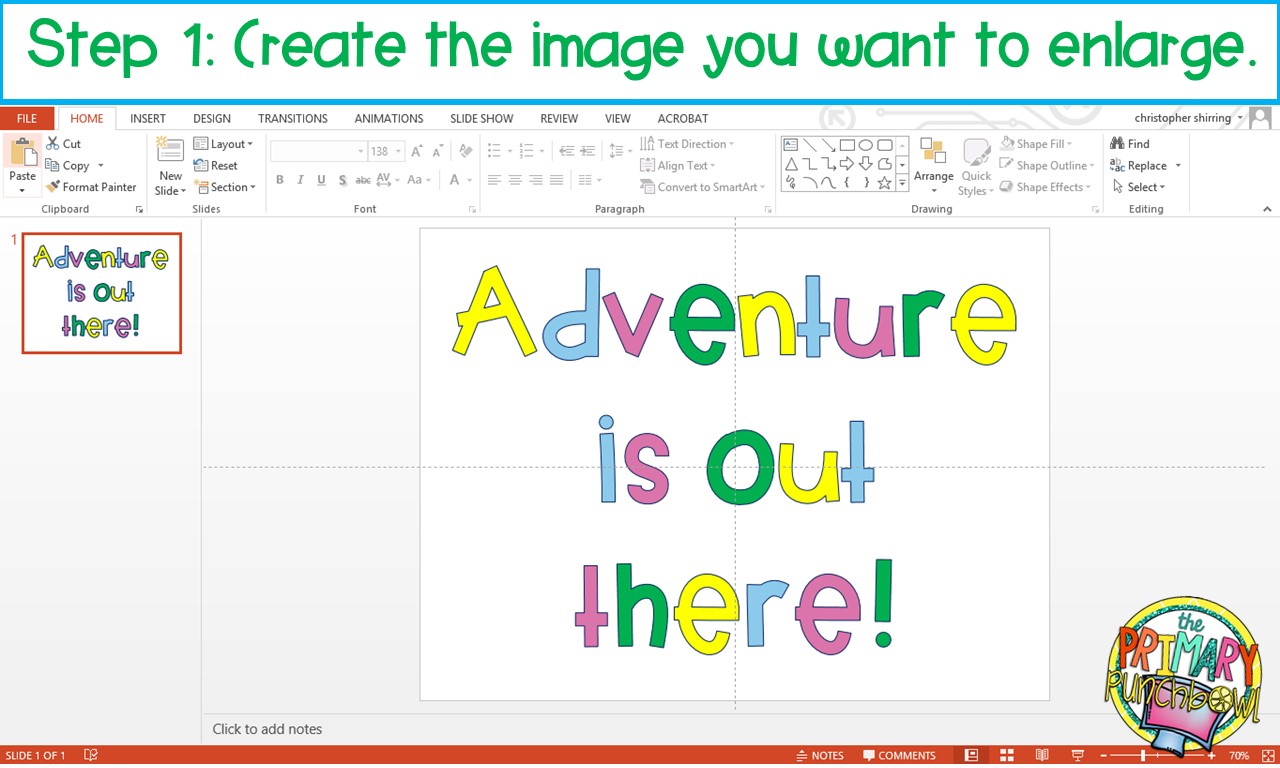Click the Quick Styles button

click(x=976, y=167)
